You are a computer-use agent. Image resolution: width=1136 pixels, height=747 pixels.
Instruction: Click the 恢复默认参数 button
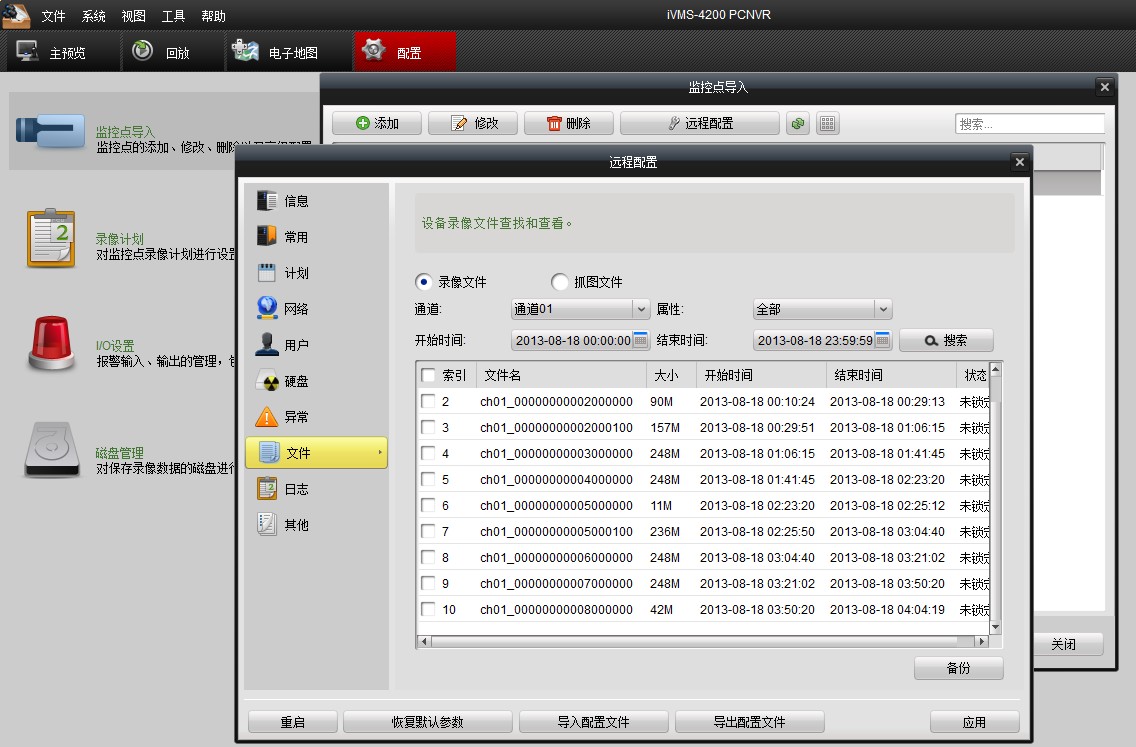click(x=427, y=722)
